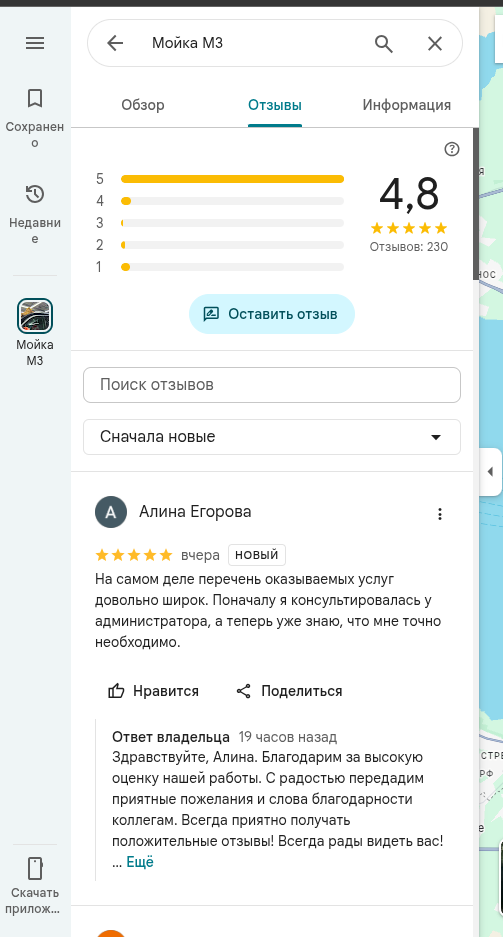Click the новый badge on review
This screenshot has height=937, width=503.
pos(257,555)
